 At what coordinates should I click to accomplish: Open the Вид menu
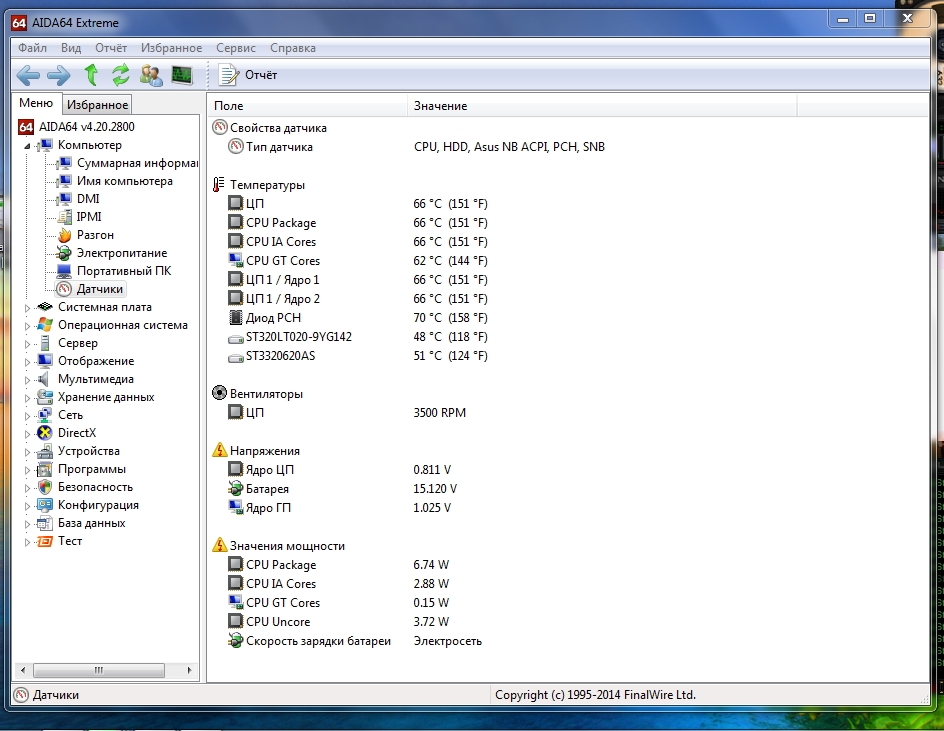click(70, 48)
